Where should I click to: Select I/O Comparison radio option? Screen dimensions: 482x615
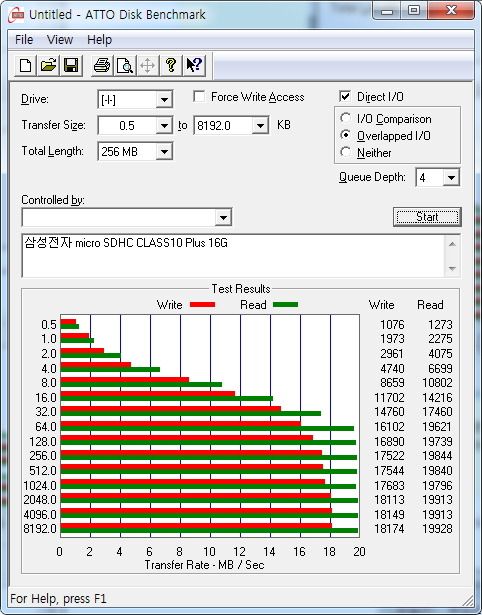(x=346, y=118)
